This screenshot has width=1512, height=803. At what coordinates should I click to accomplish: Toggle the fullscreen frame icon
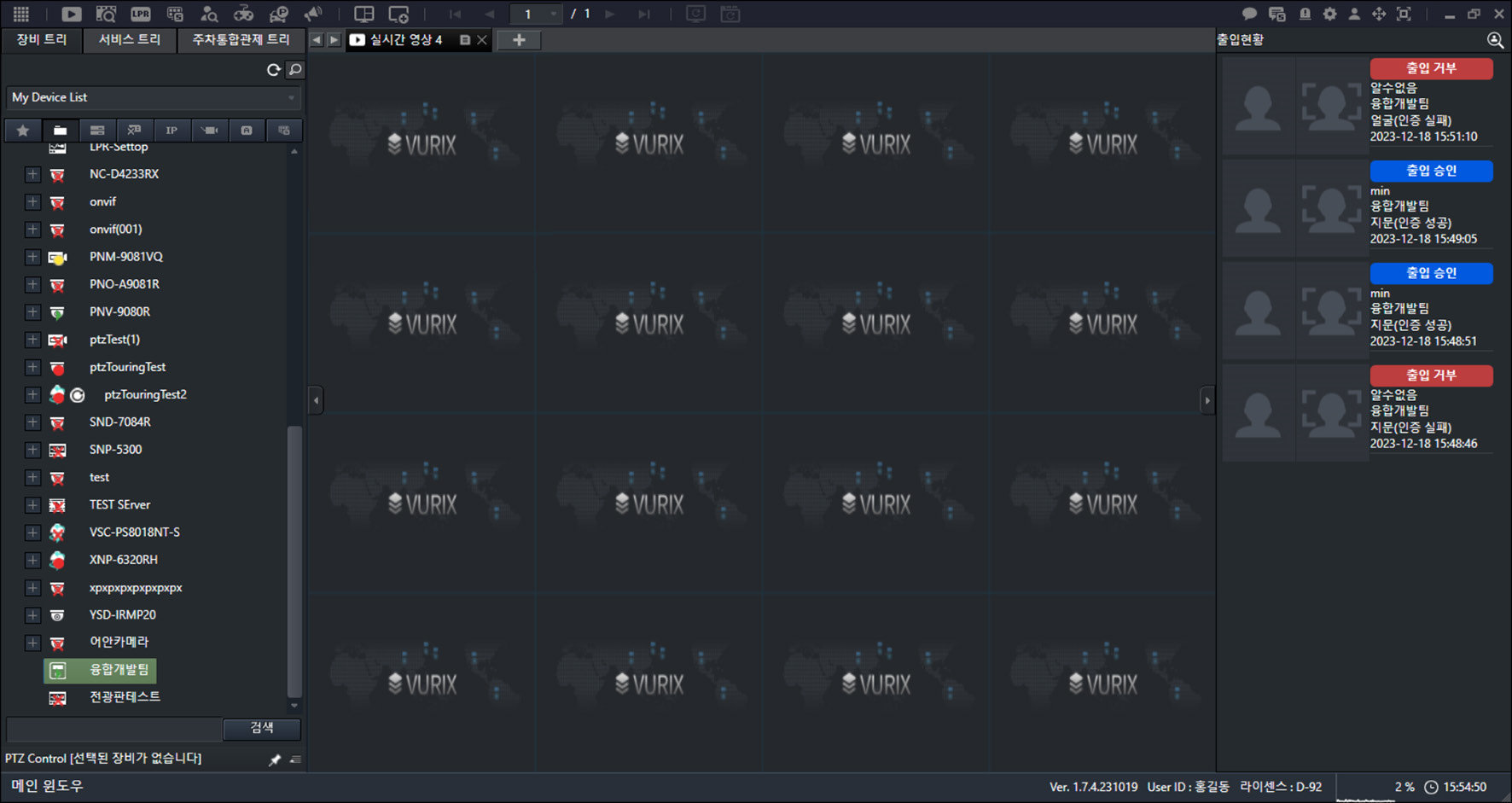[1404, 14]
